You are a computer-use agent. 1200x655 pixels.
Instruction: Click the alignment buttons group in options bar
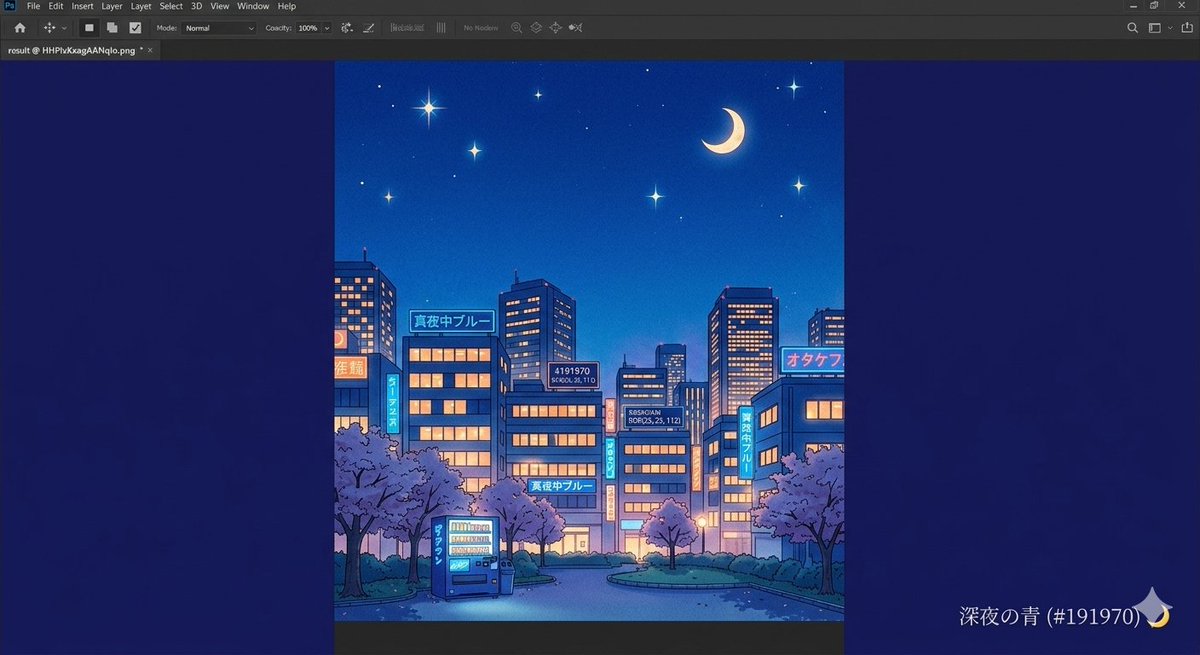(405, 28)
